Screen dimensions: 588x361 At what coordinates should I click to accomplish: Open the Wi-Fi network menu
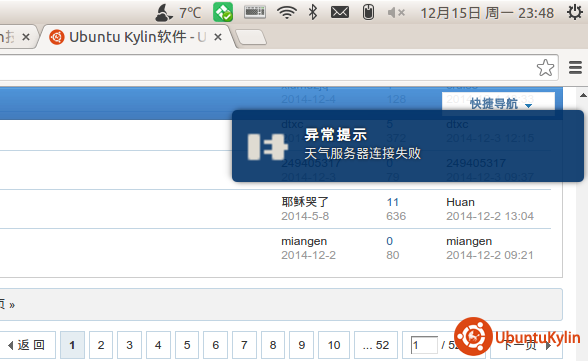point(287,12)
